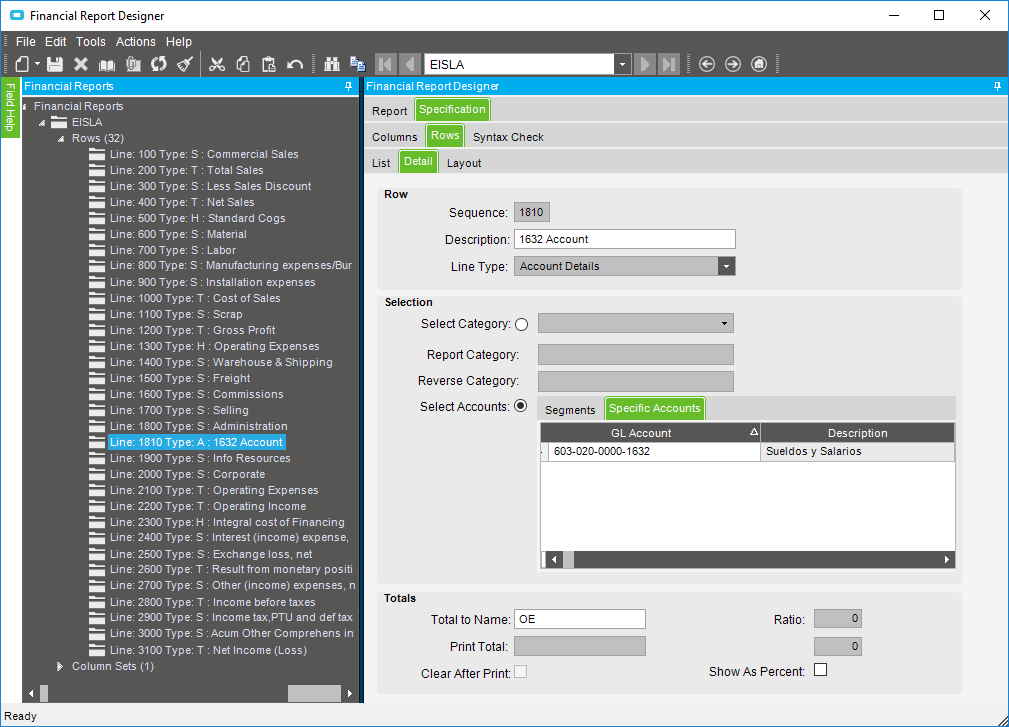Click the accounts grid scrollbar left arrow
1009x727 pixels.
pos(554,560)
